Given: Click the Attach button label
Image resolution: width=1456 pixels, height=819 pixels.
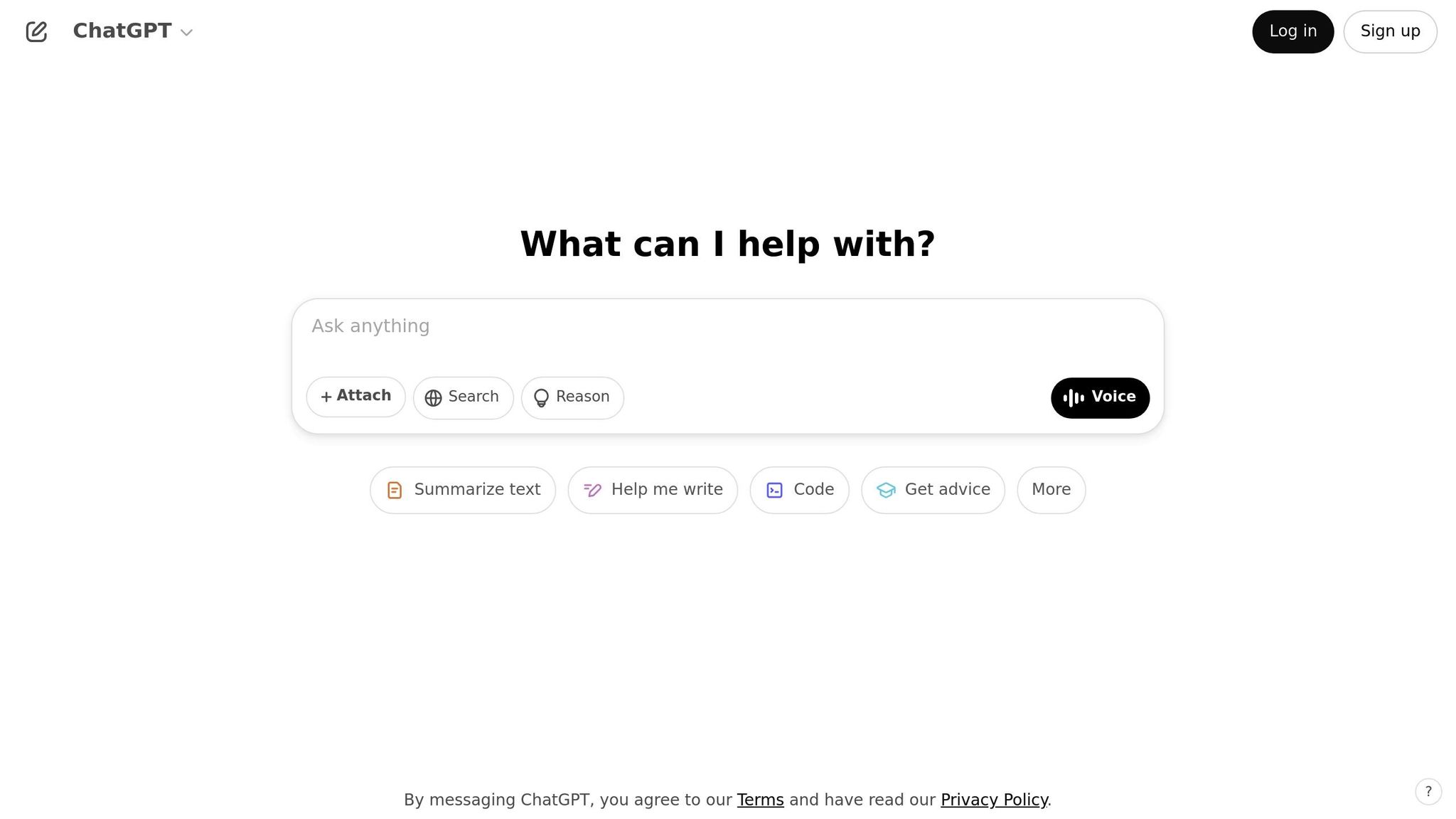Looking at the screenshot, I should [x=363, y=395].
